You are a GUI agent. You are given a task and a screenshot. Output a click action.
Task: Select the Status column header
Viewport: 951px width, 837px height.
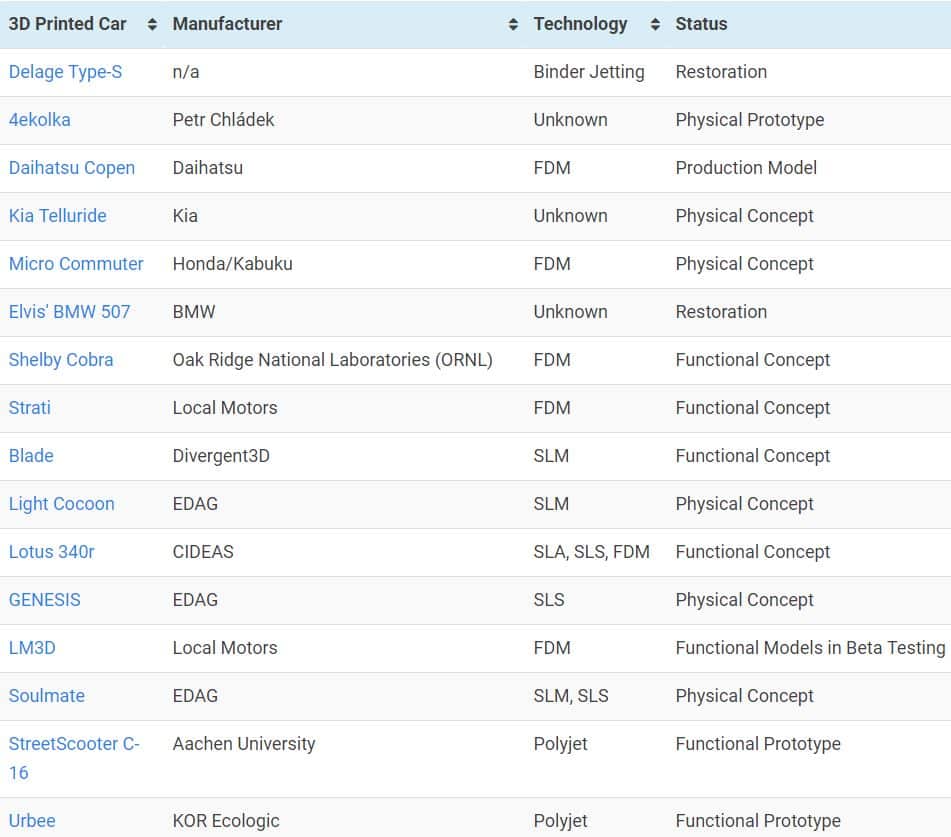(701, 24)
